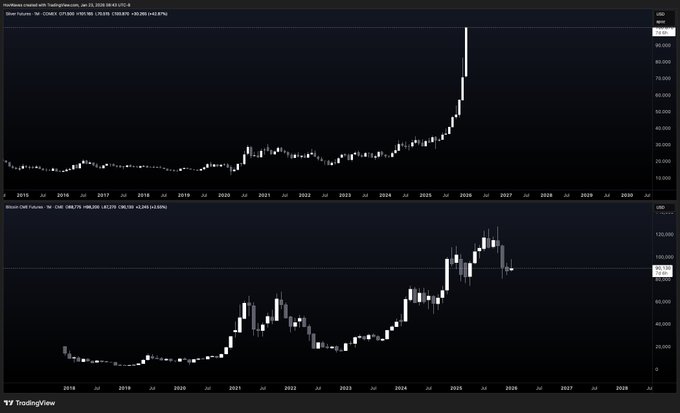Click the 2018 label on the Bitcoin time axis

(69, 388)
